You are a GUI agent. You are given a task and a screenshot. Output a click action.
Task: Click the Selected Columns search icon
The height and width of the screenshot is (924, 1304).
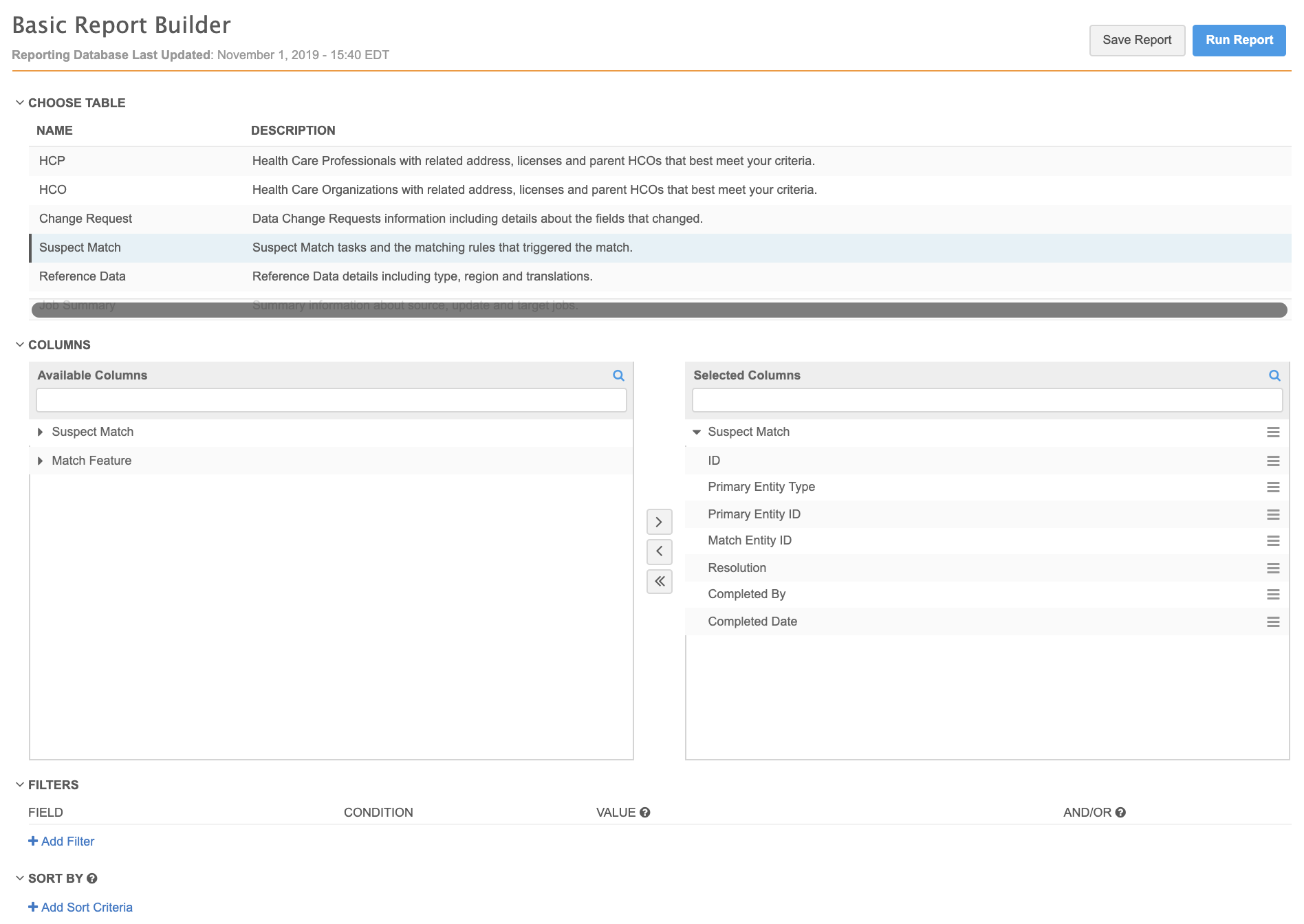point(1274,375)
